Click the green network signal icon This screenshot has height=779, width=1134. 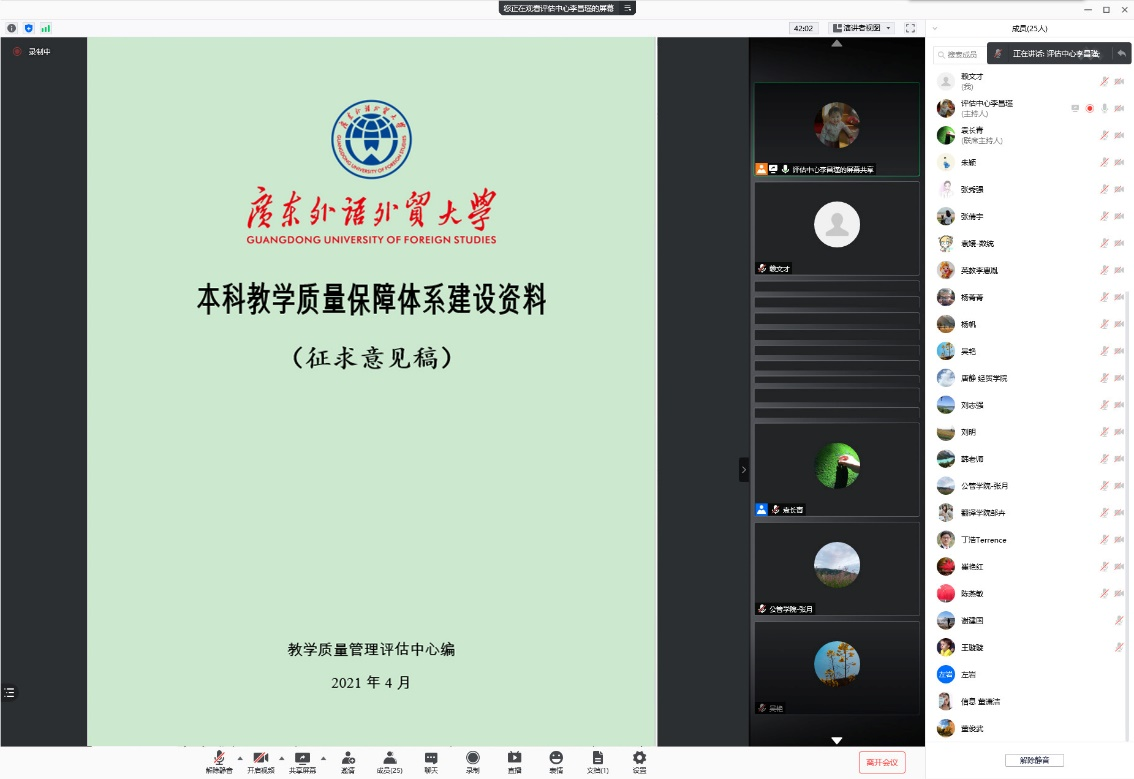45,28
